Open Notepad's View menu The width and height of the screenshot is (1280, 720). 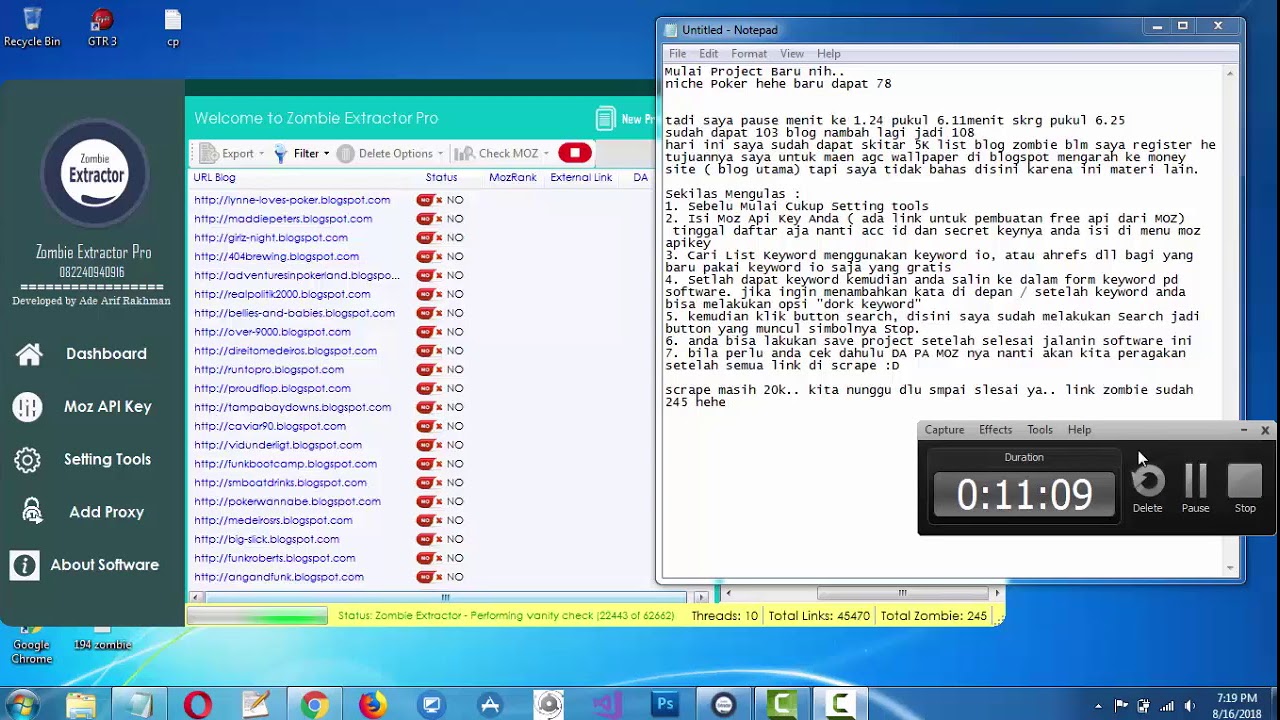pos(792,54)
